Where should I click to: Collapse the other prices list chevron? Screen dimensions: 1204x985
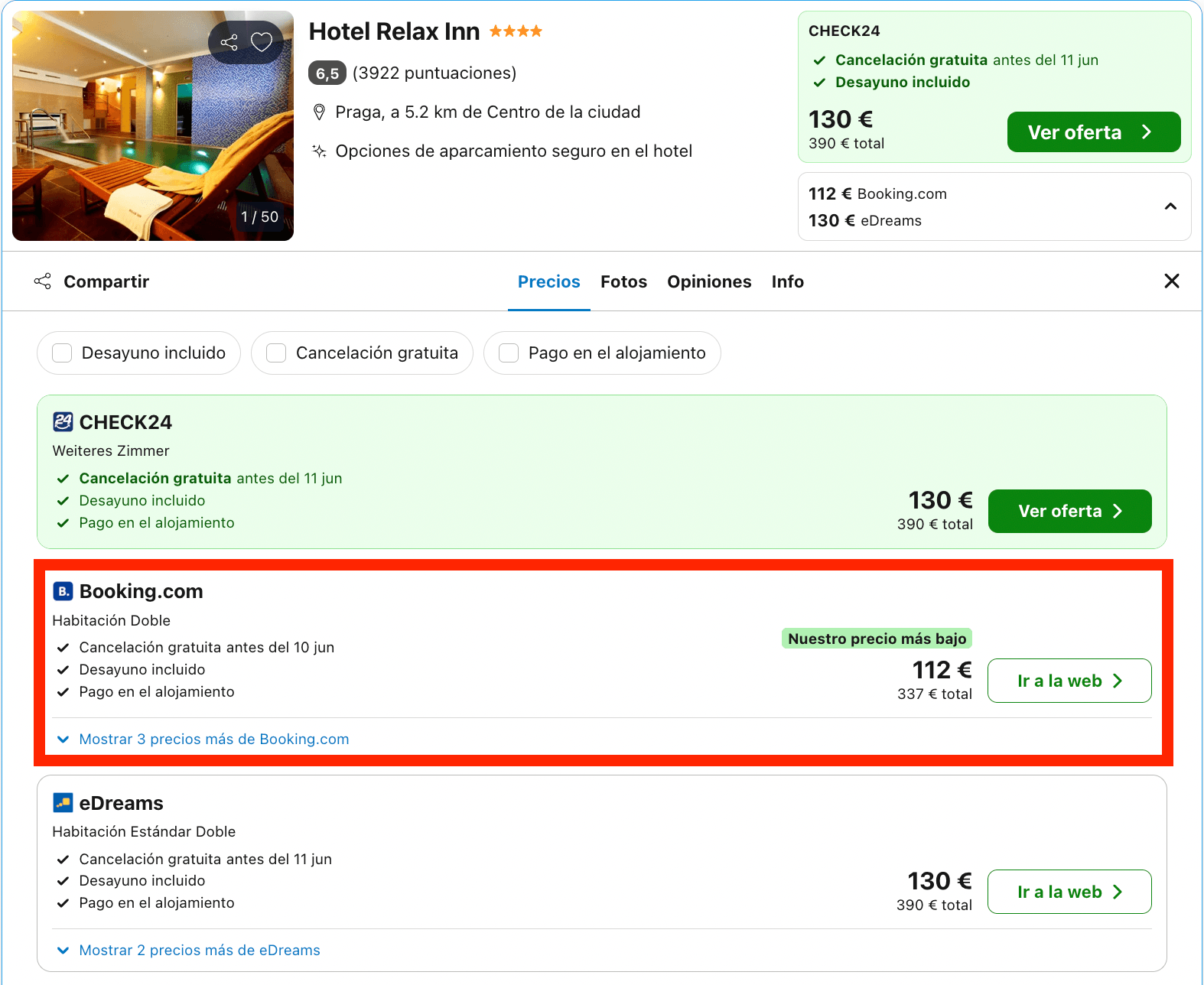[x=1170, y=206]
